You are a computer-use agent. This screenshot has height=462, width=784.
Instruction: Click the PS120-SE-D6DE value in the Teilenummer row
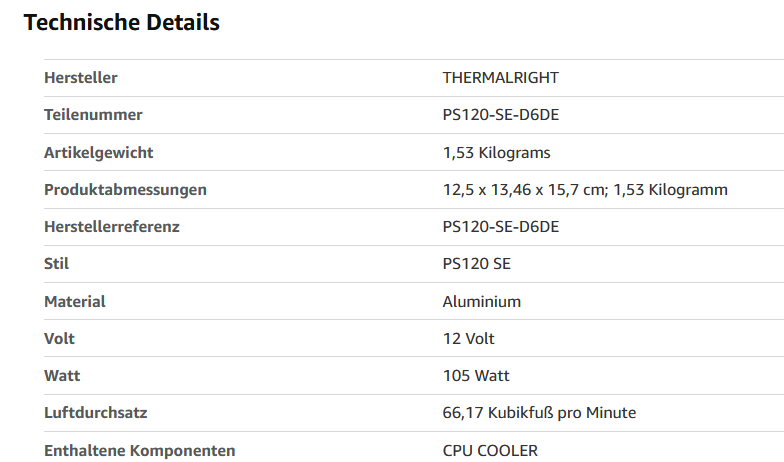tap(500, 114)
